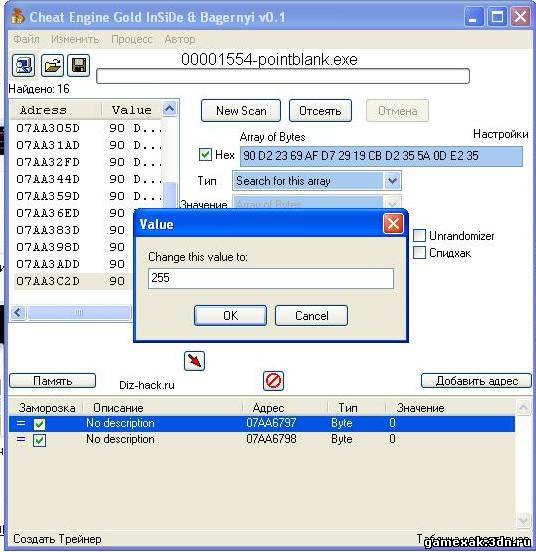Screen dimensions: 536x552
Task: Click No description of row 07AA6797
Action: tap(120, 423)
